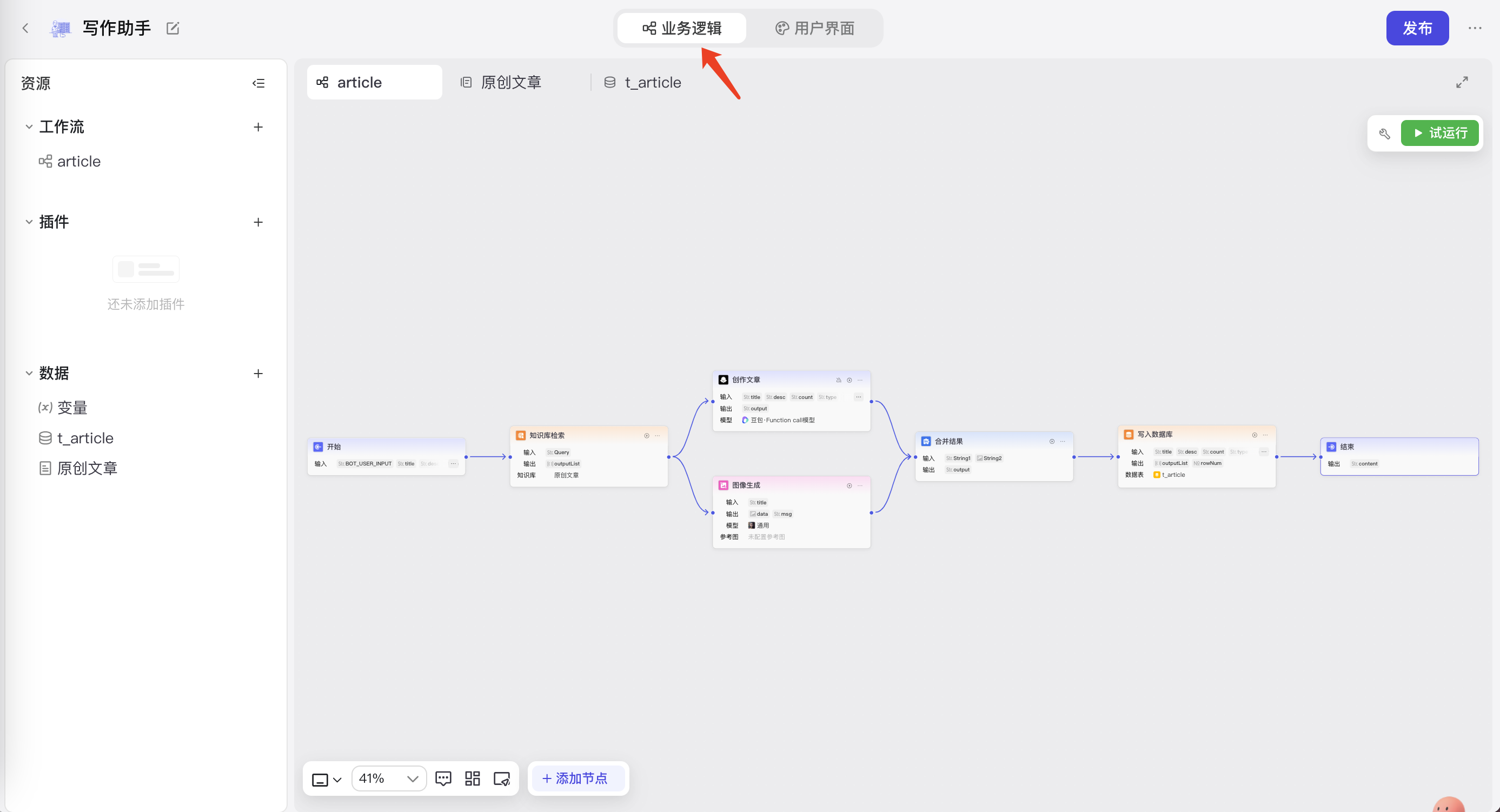Screen dimensions: 1500x812
Task: Open the comment tool in bottom toolbar
Action: coord(443,778)
